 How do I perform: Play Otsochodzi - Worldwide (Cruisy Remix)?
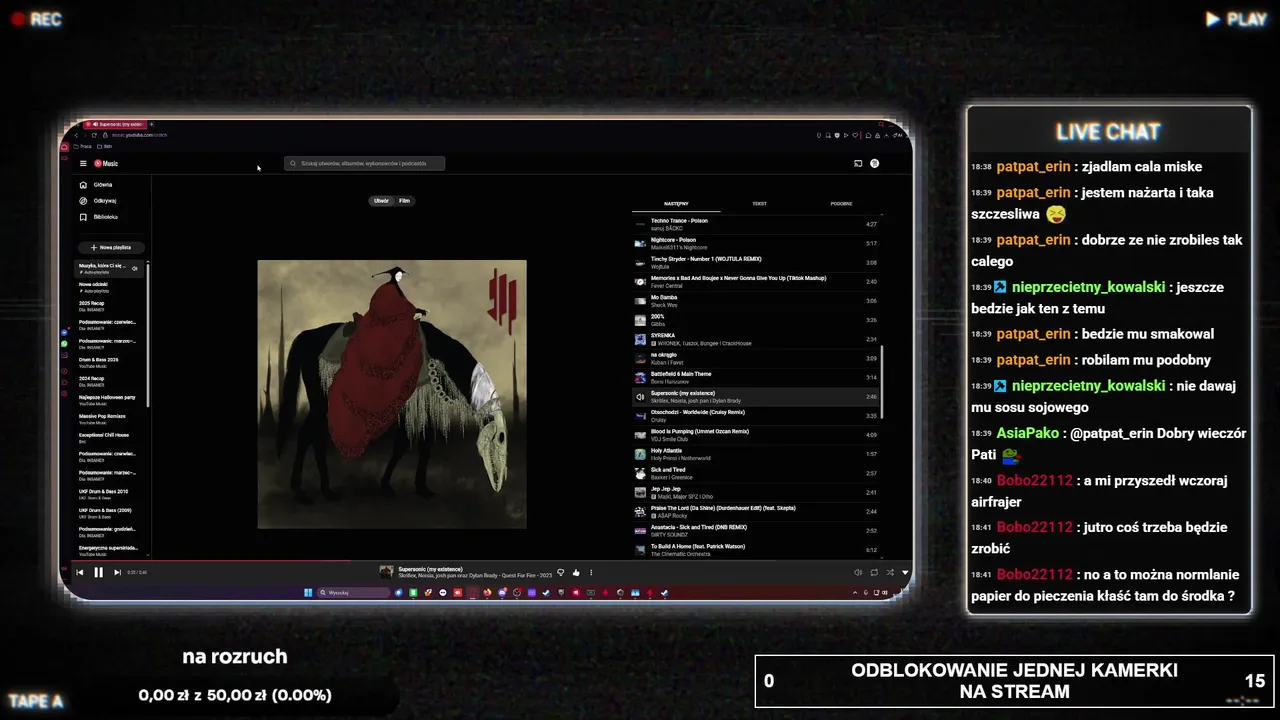coord(758,415)
